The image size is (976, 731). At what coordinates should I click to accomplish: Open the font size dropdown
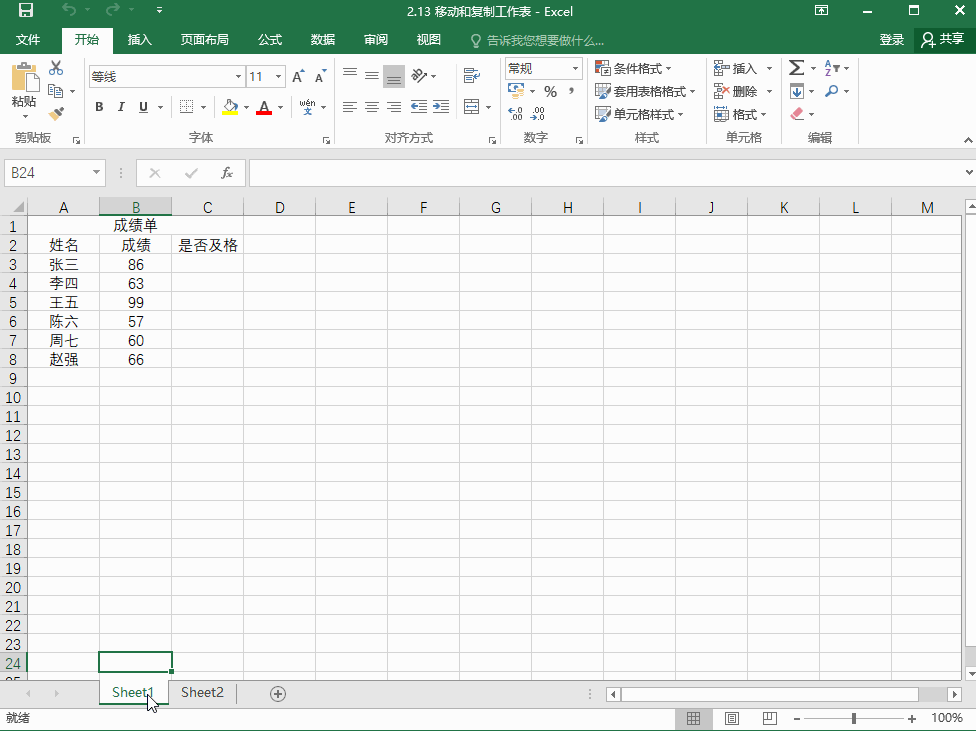tap(279, 76)
